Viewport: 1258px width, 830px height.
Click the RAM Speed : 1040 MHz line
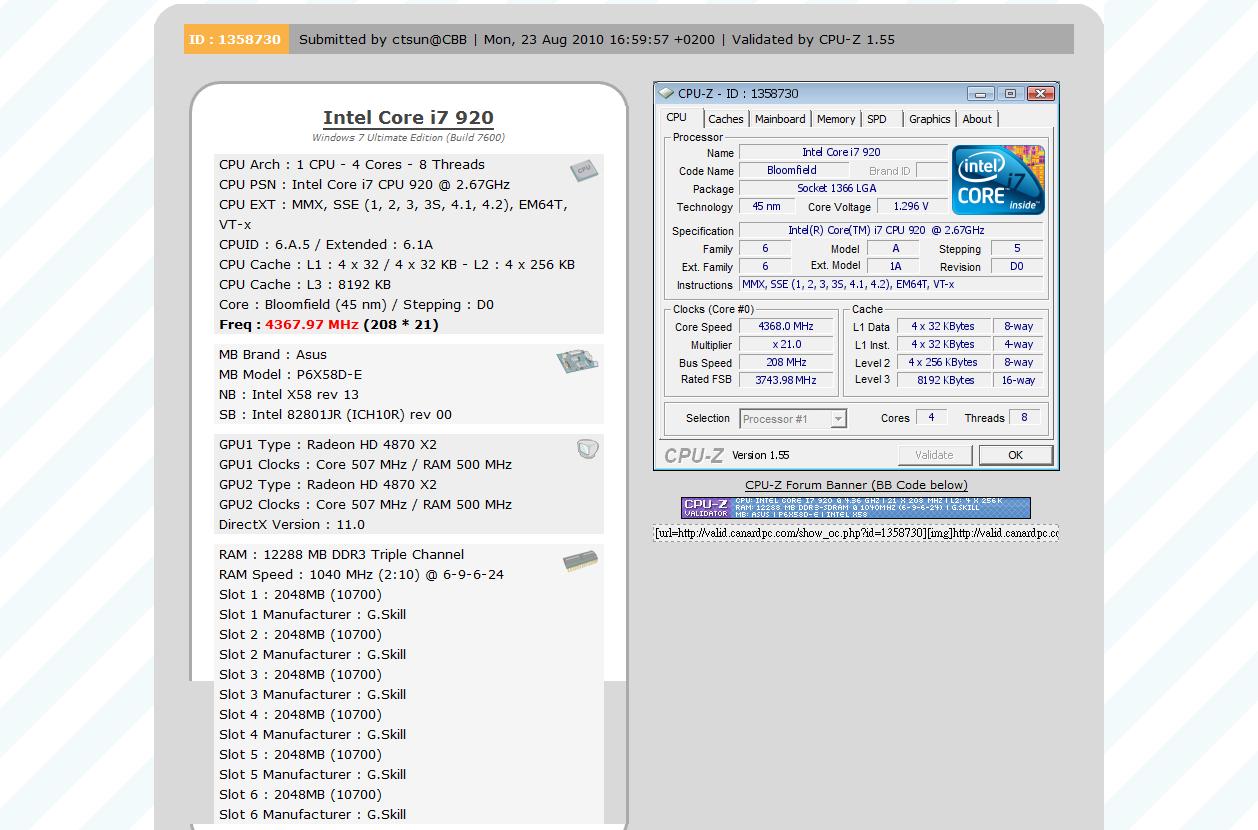click(x=361, y=575)
